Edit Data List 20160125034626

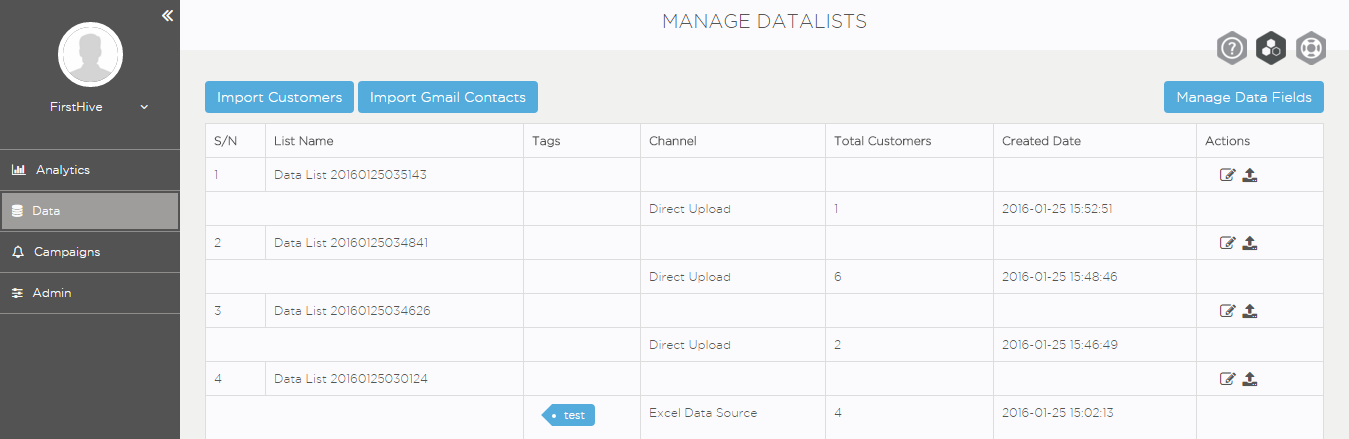tap(1228, 311)
